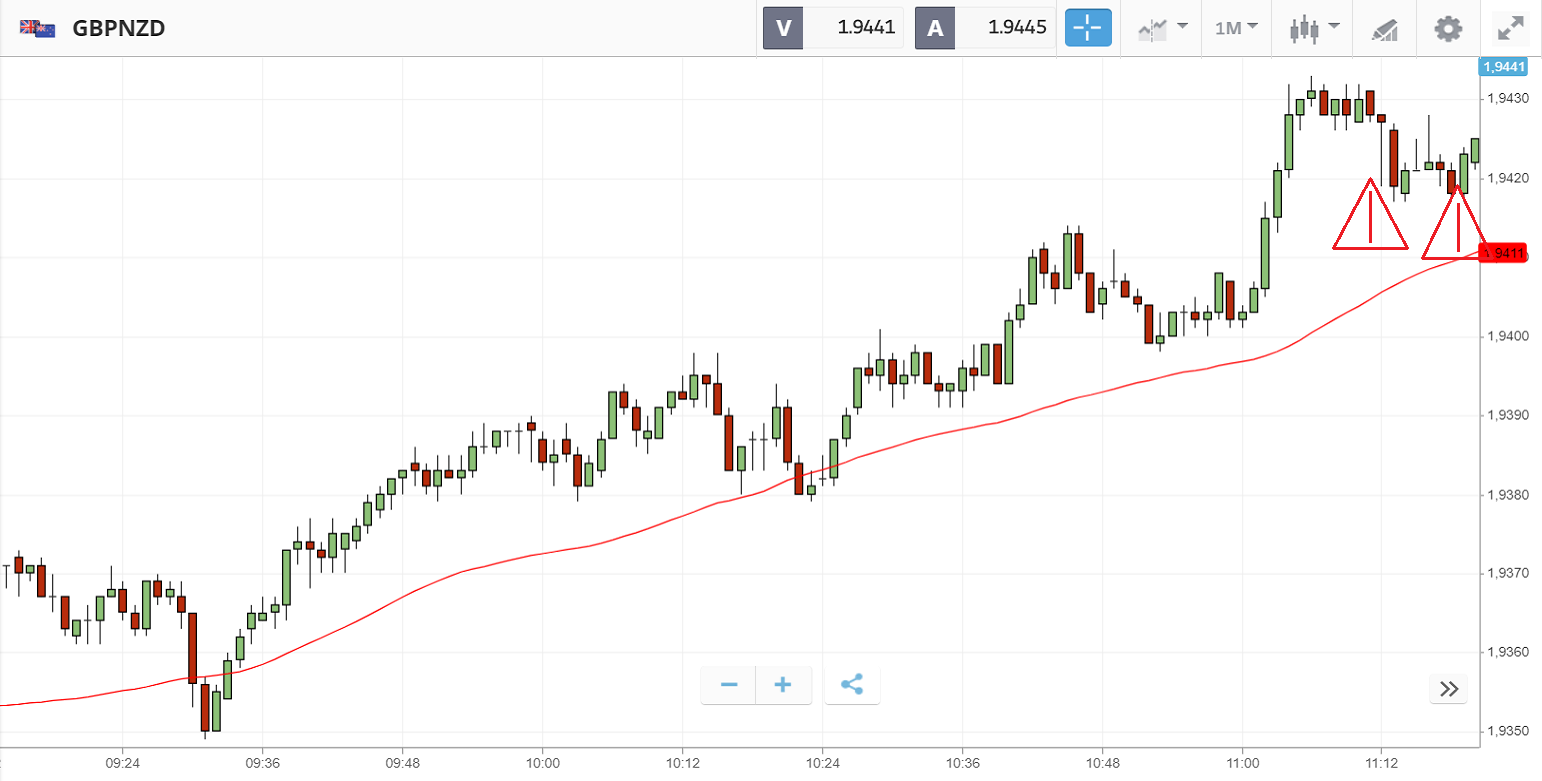Select the second red triangle annotation
Image resolution: width=1542 pixels, height=781 pixels.
[1458, 225]
